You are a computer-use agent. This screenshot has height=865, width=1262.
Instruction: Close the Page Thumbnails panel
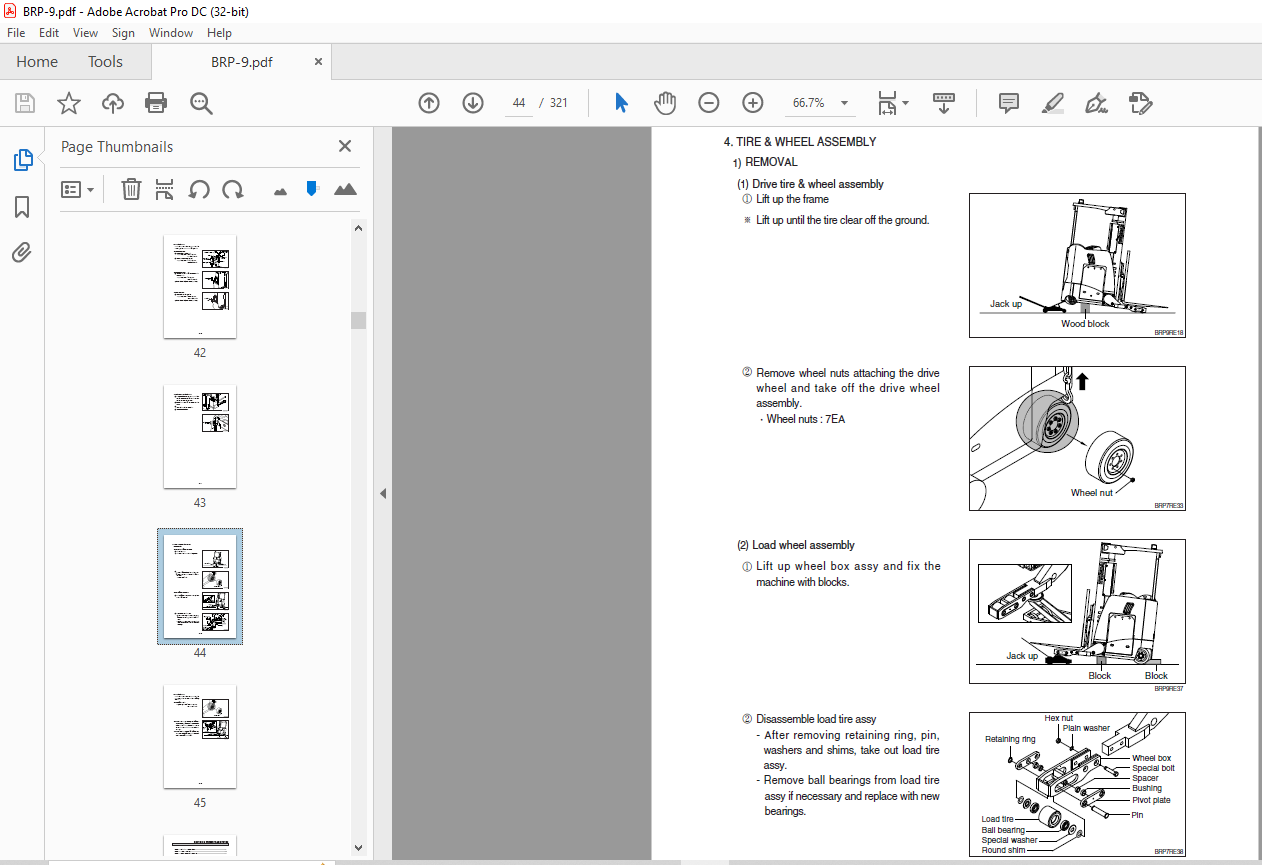(x=345, y=146)
